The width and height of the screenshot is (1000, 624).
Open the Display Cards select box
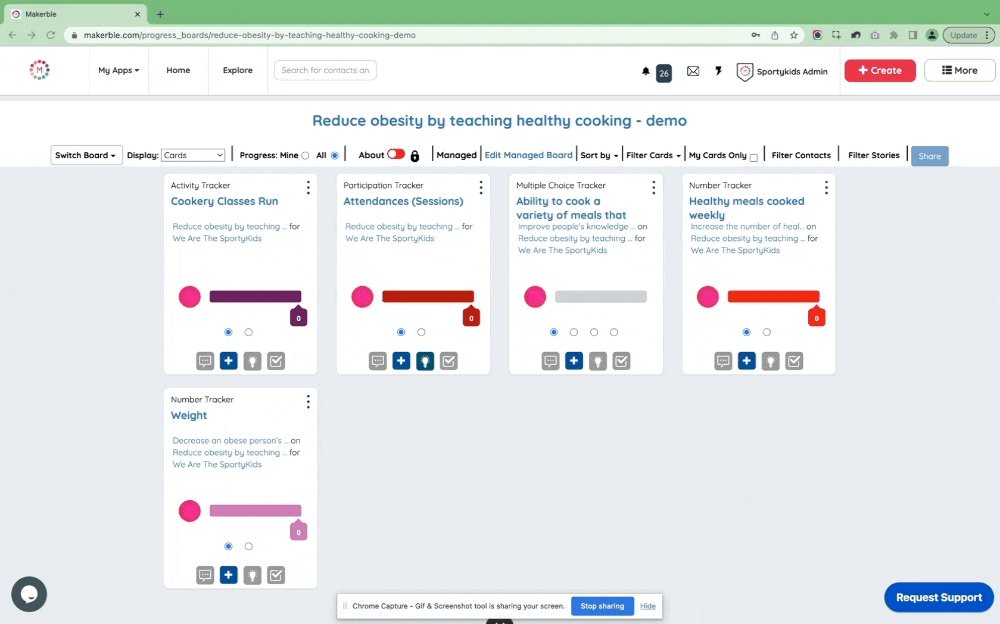click(193, 155)
